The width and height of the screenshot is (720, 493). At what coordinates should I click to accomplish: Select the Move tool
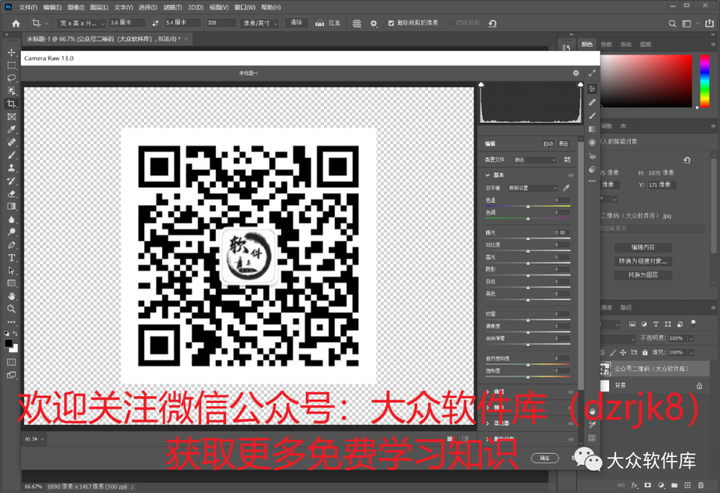click(x=11, y=52)
